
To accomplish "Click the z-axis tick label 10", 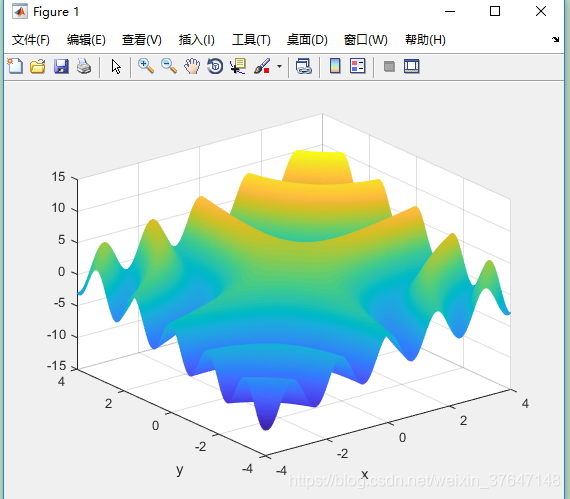I will click(x=58, y=208).
